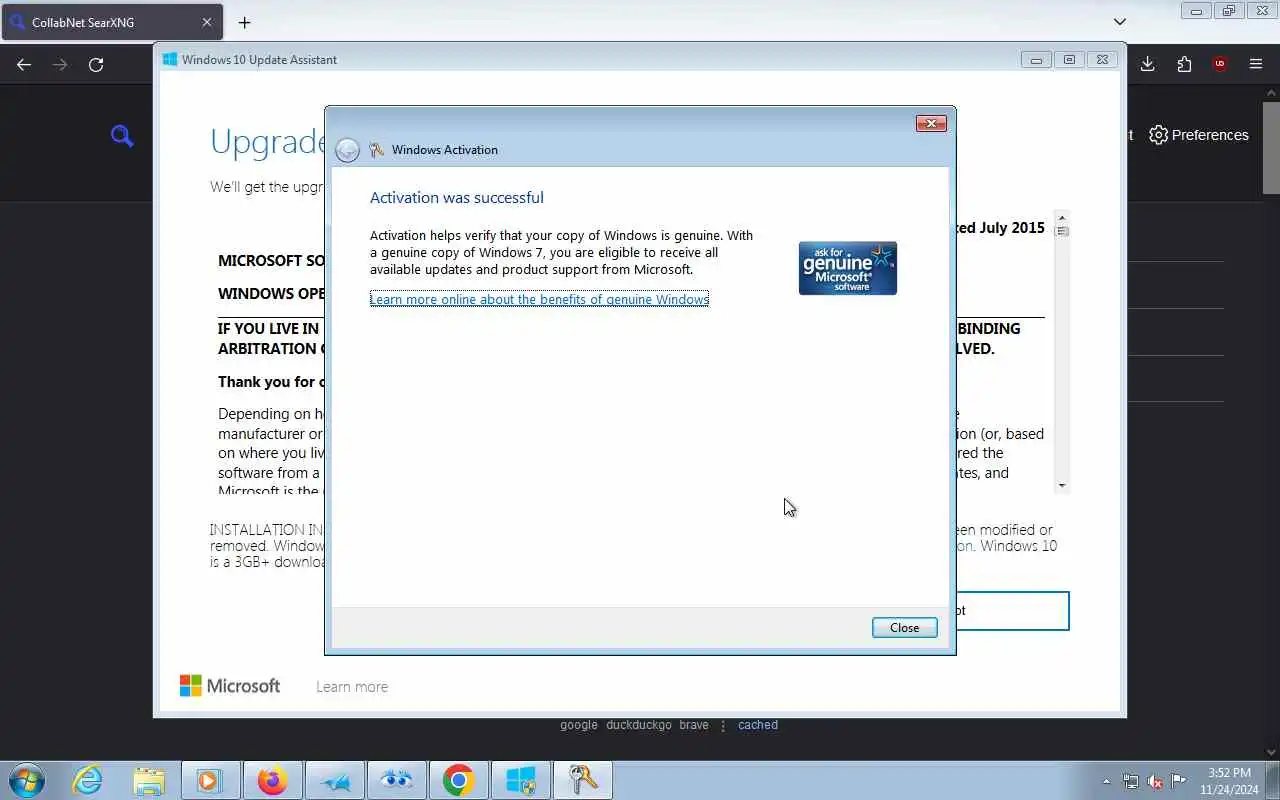Open File Explorer from taskbar
The height and width of the screenshot is (800, 1280).
click(x=149, y=780)
